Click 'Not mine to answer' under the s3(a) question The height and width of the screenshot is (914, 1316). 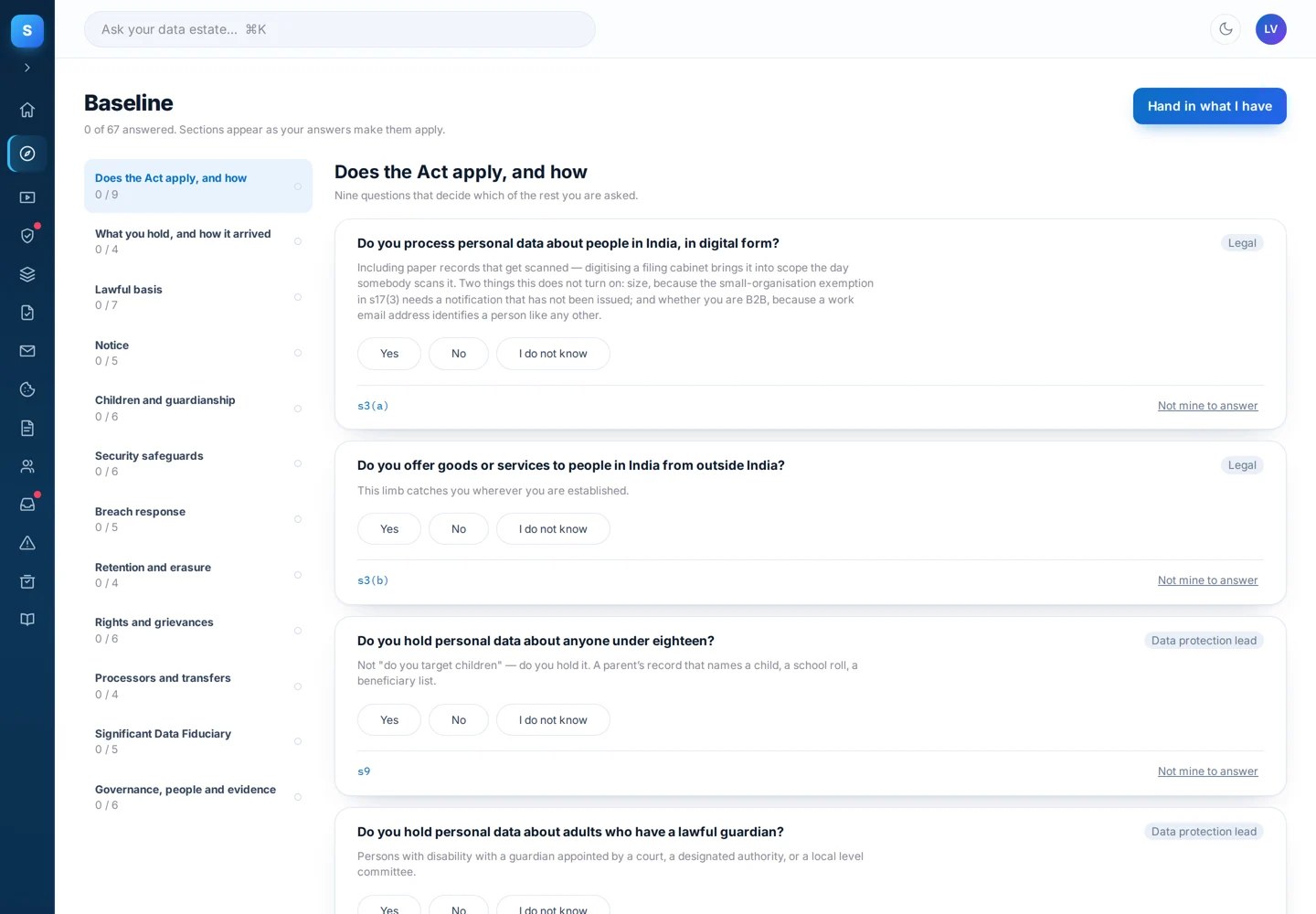1207,406
